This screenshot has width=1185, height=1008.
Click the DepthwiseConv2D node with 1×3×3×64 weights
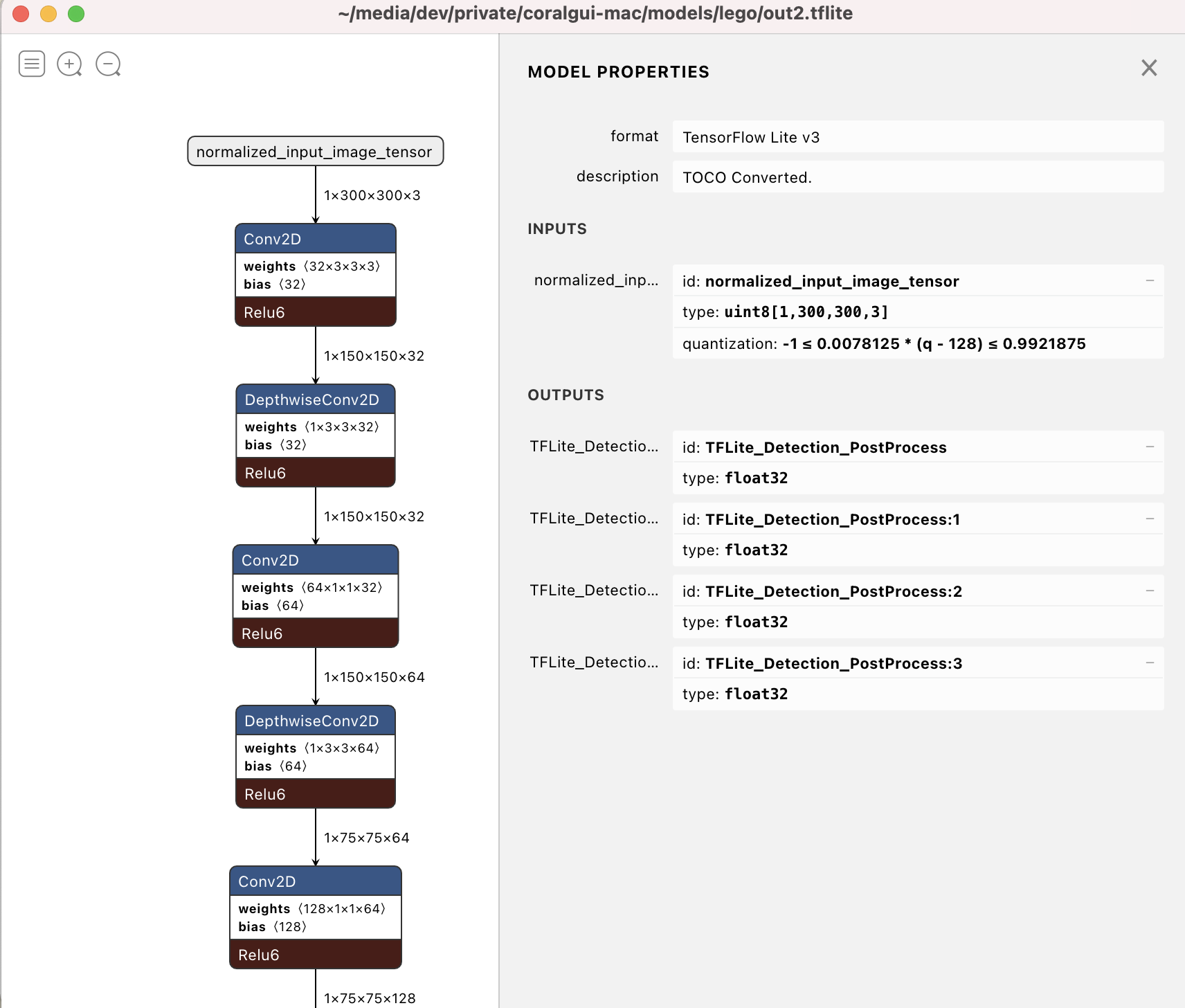pos(315,721)
